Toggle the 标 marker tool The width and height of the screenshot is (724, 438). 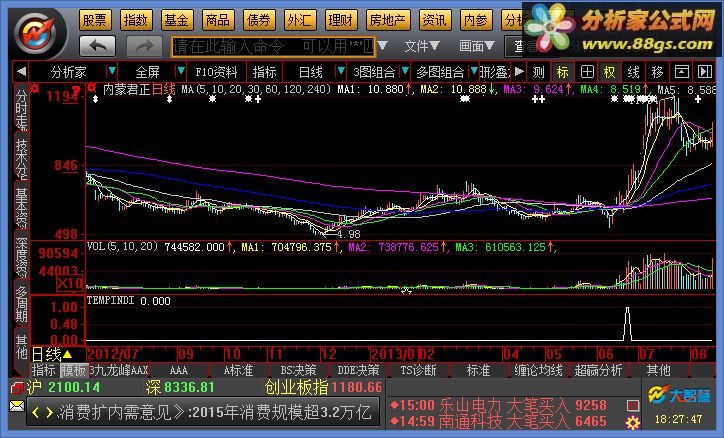(x=562, y=72)
